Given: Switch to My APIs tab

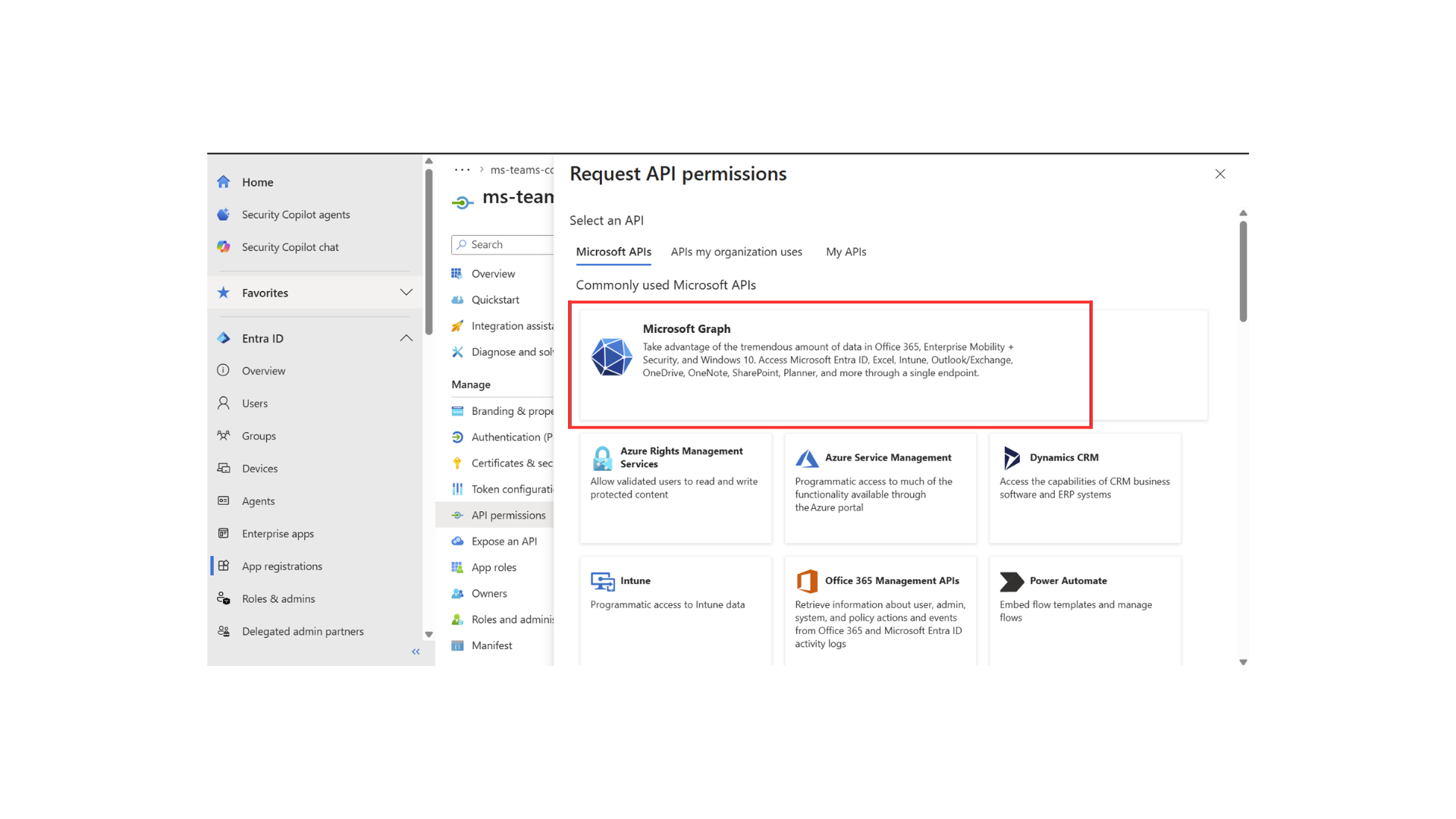Looking at the screenshot, I should (846, 252).
